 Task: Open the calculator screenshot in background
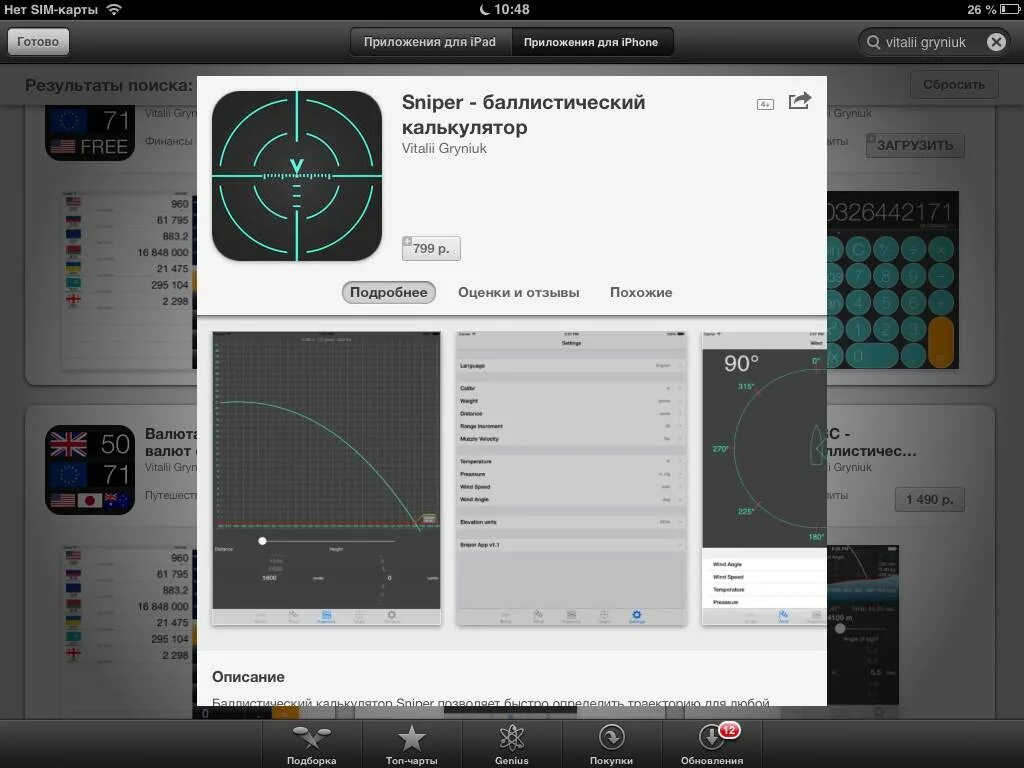tap(893, 281)
